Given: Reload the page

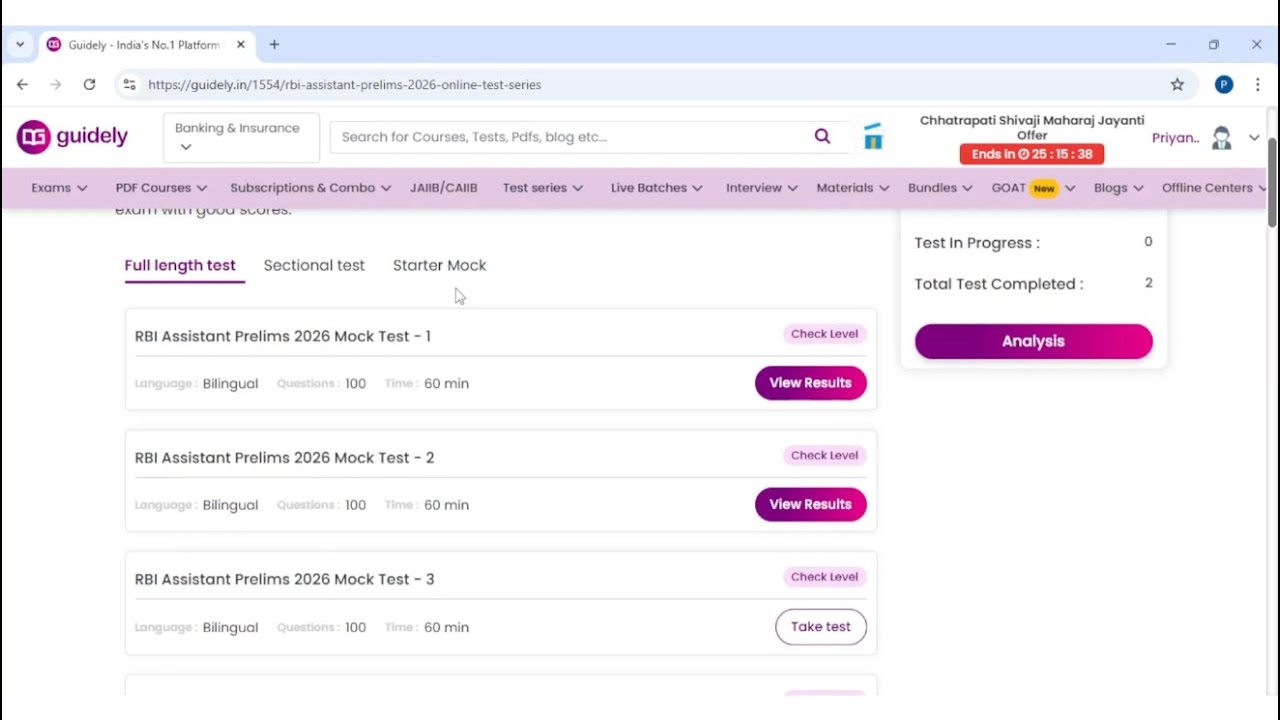Looking at the screenshot, I should point(89,85).
